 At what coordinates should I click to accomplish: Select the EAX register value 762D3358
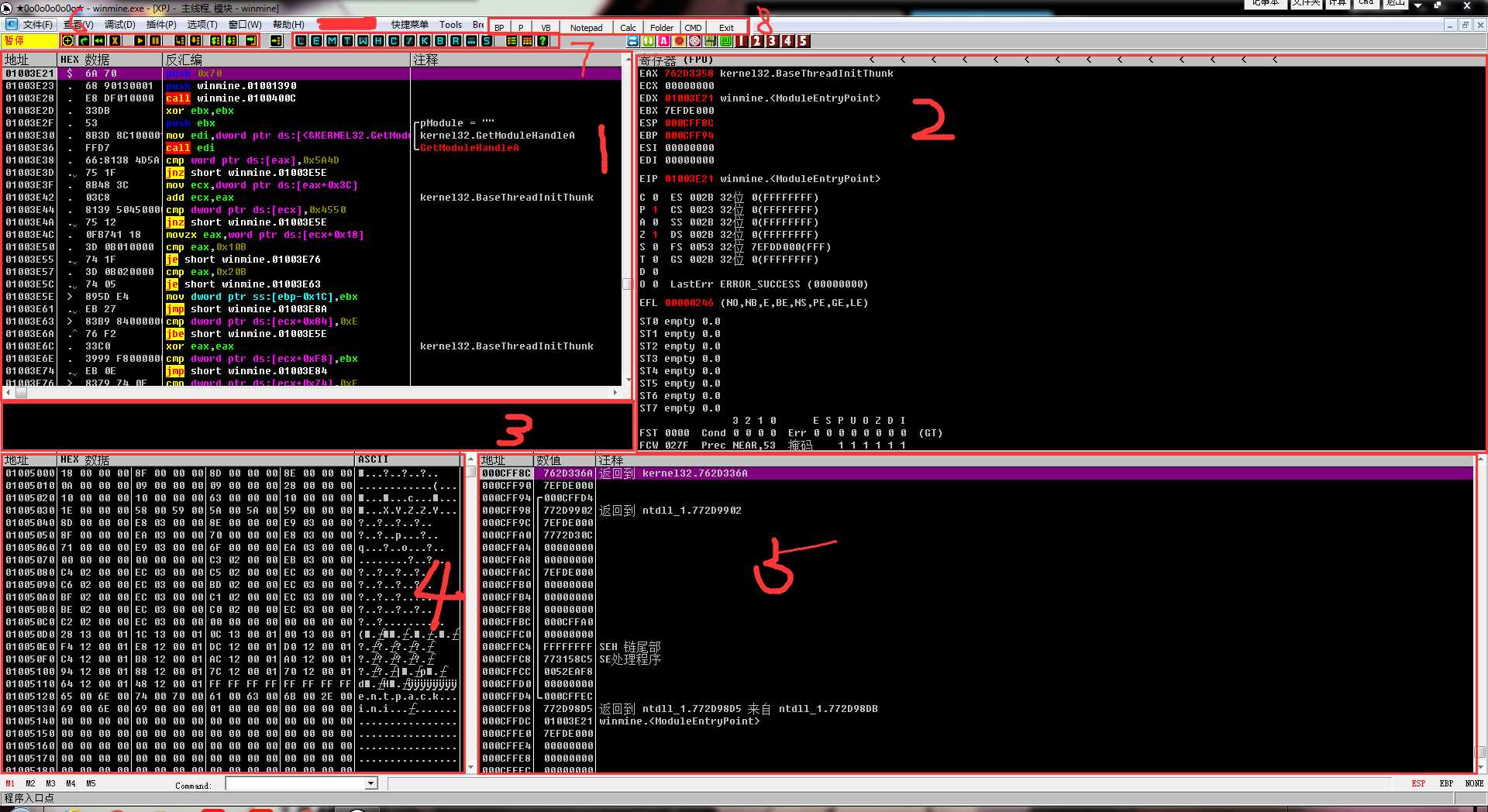tap(688, 74)
